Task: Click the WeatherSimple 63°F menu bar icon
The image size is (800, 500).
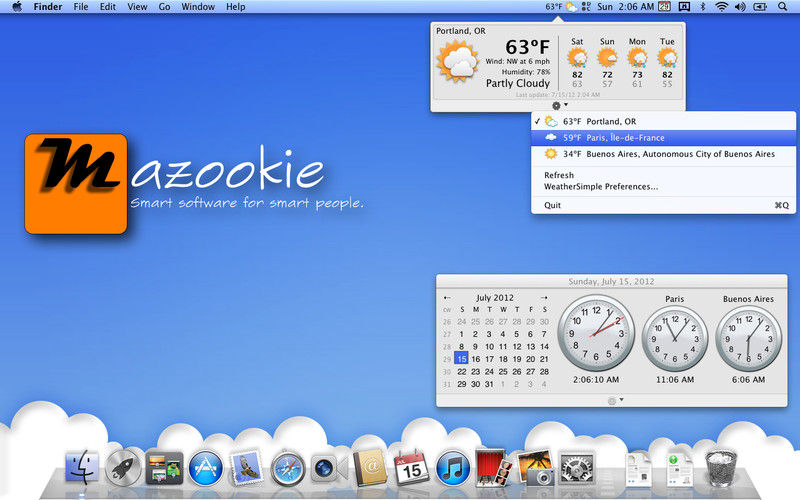Action: [561, 7]
